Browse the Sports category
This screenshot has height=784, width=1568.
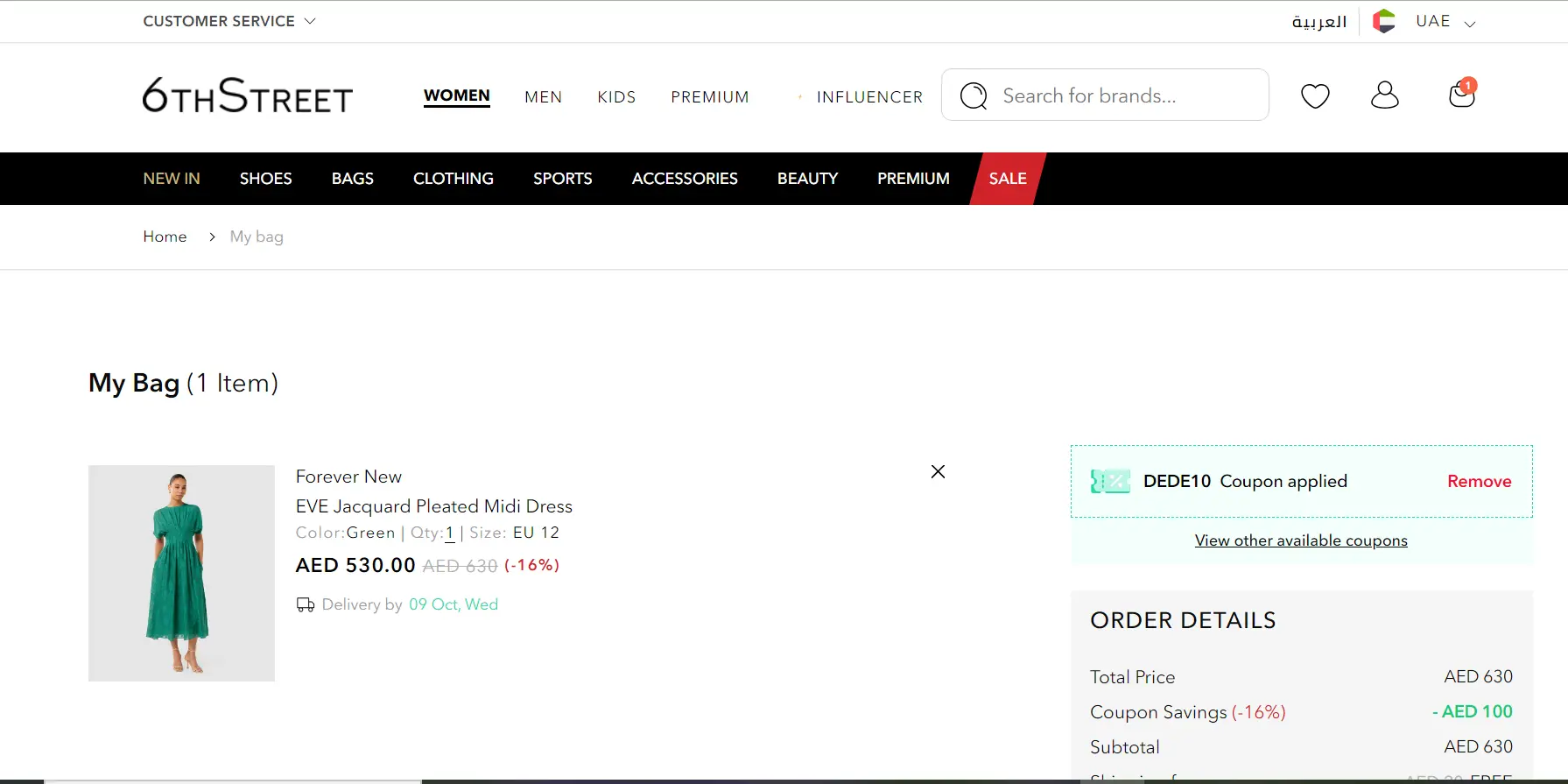tap(563, 179)
